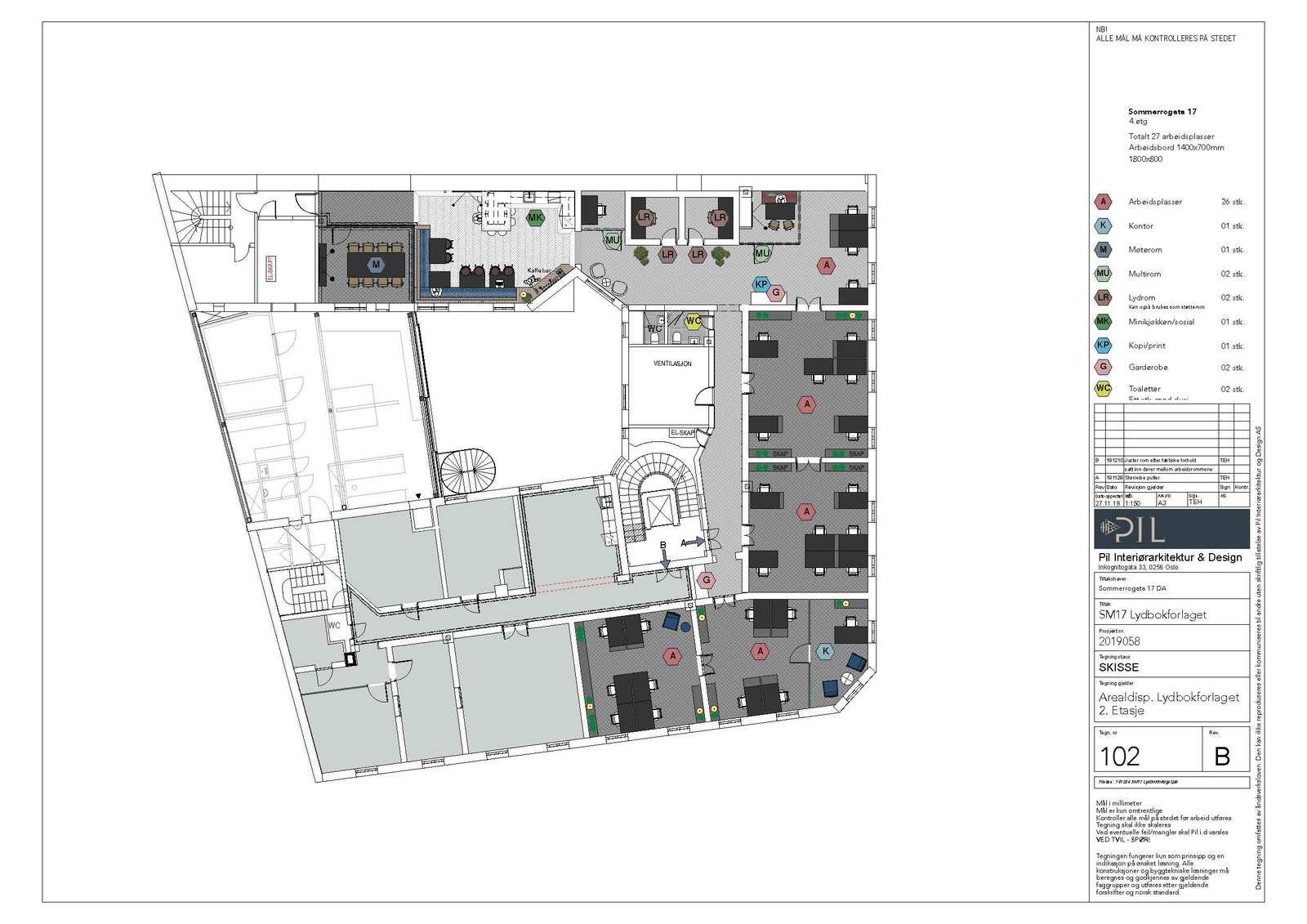The image size is (1307, 924).
Task: Click the green MK hexagon in the legend
Action: [x=1103, y=321]
